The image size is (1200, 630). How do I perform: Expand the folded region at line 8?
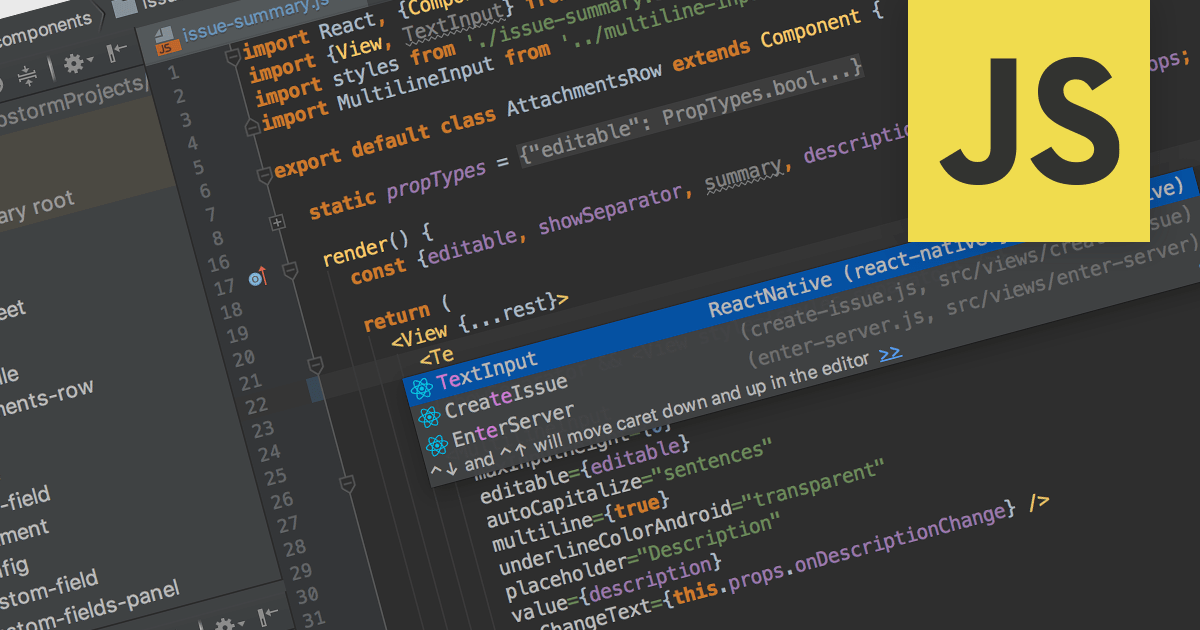click(x=278, y=222)
